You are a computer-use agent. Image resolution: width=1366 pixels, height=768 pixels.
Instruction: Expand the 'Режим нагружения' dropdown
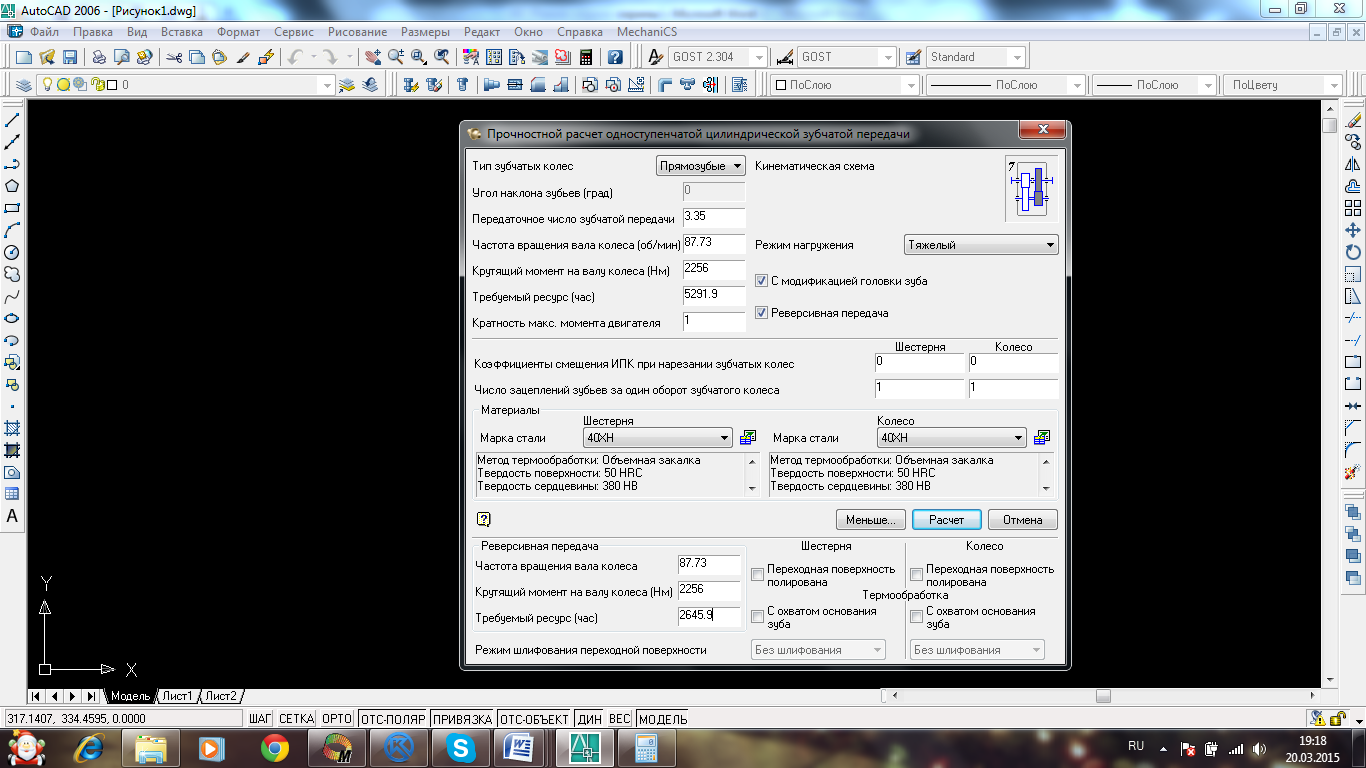980,245
